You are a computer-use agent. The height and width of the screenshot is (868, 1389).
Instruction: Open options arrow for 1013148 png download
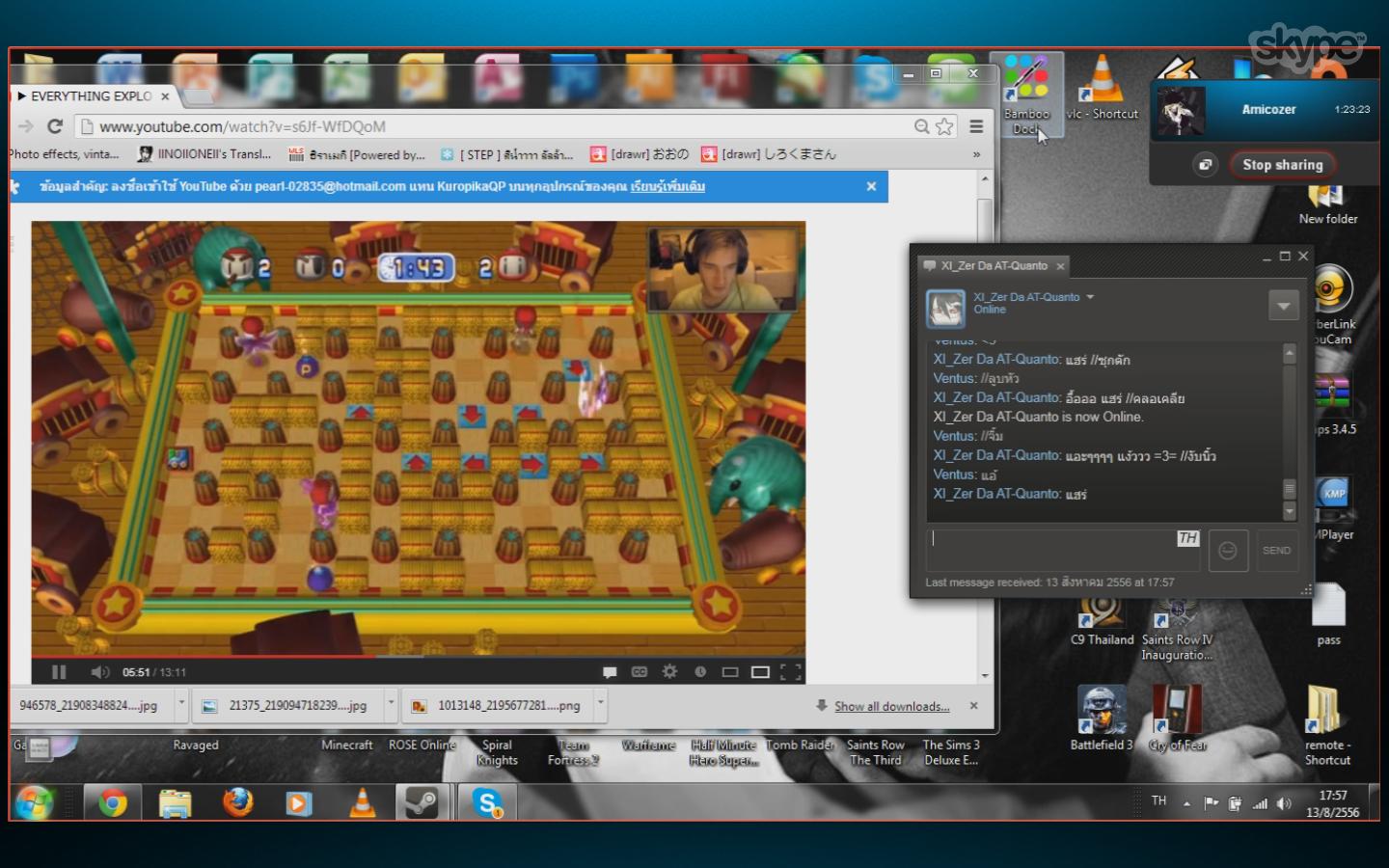601,705
